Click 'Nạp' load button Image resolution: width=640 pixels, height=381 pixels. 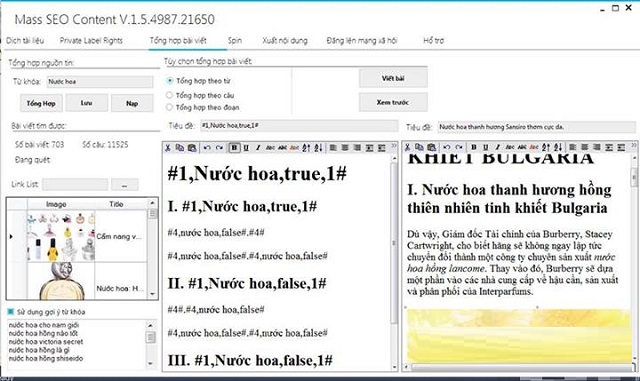tap(132, 103)
